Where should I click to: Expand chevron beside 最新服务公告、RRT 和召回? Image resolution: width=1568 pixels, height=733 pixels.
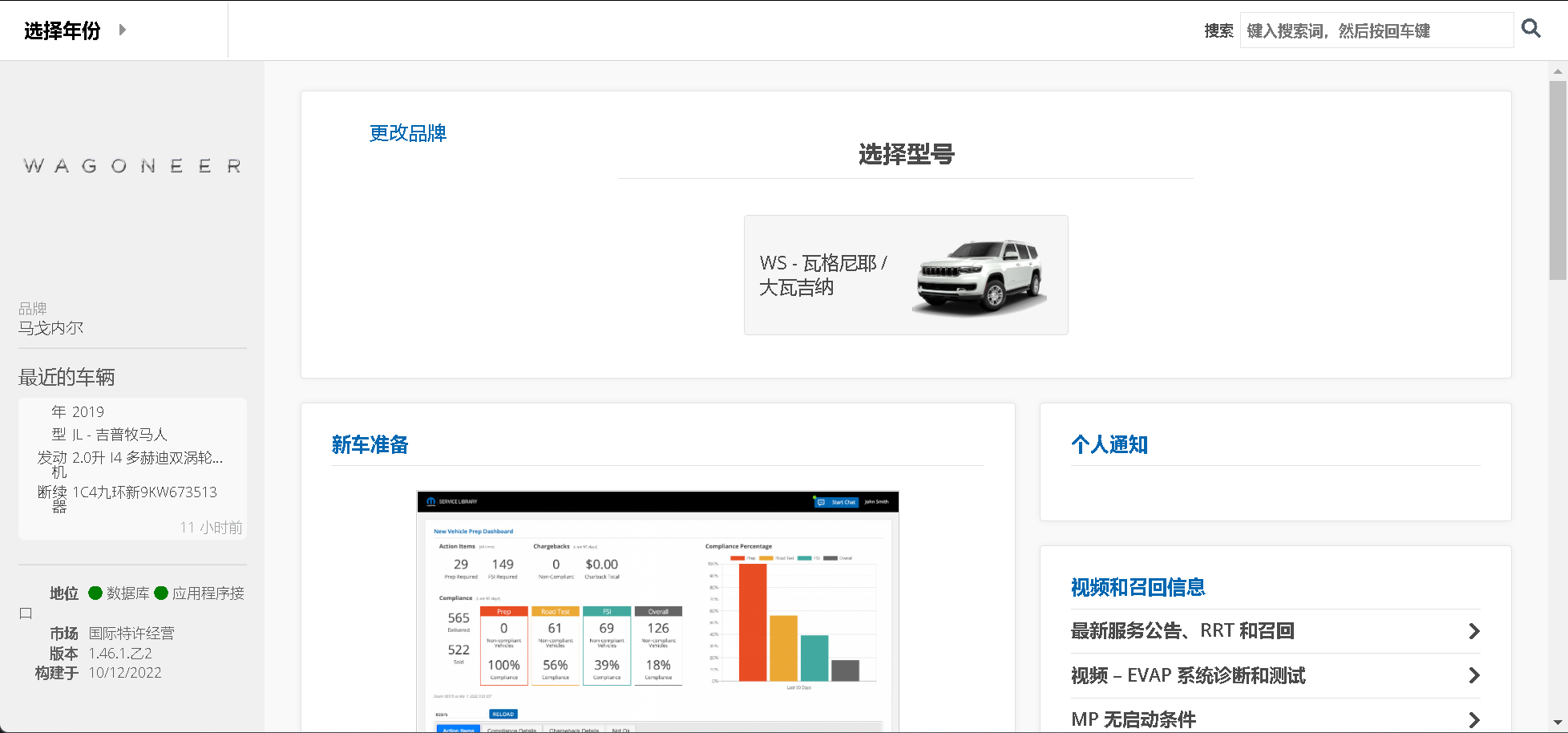pyautogui.click(x=1473, y=631)
